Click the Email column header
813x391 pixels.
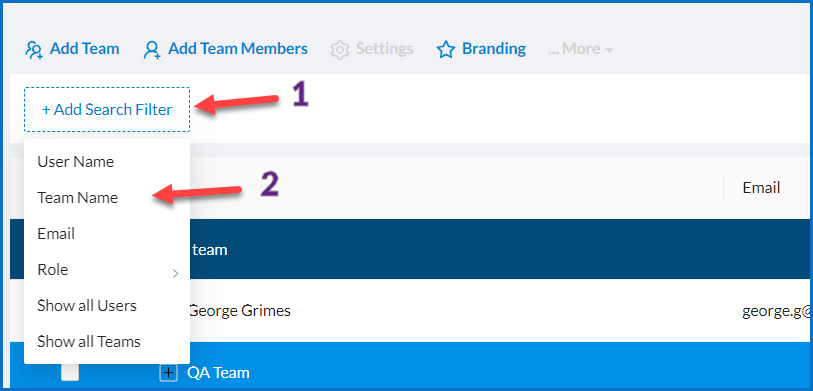click(x=761, y=187)
